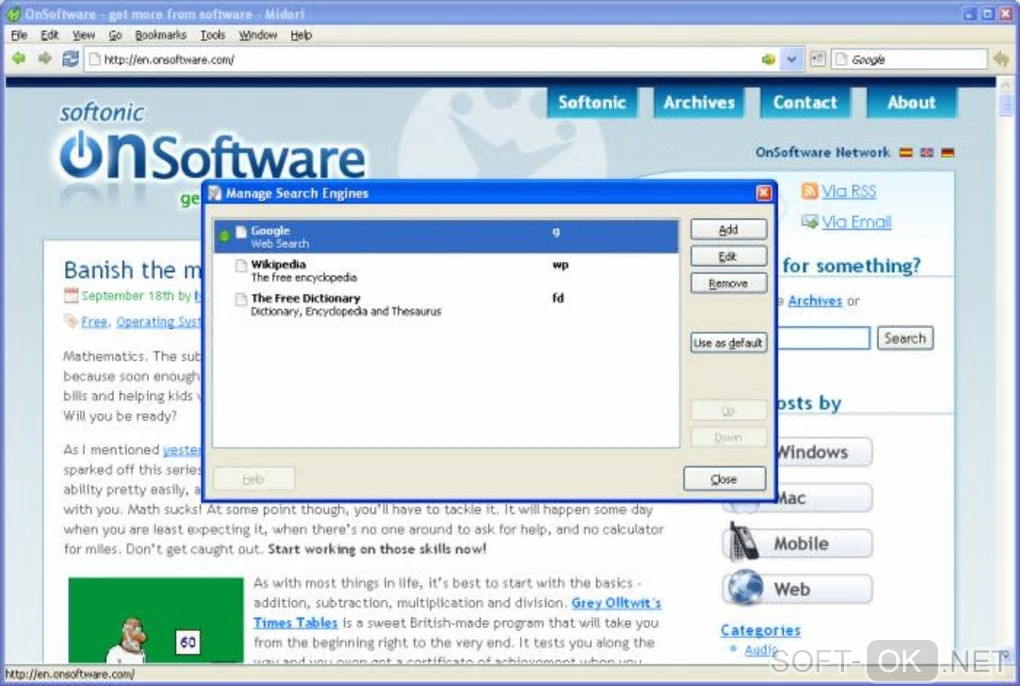1020x686 pixels.
Task: Click the Times Tables link
Action: (x=295, y=623)
